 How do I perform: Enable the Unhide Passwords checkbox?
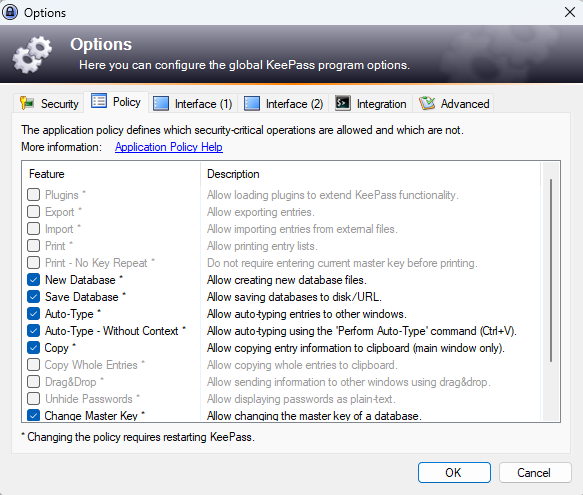pos(33,399)
